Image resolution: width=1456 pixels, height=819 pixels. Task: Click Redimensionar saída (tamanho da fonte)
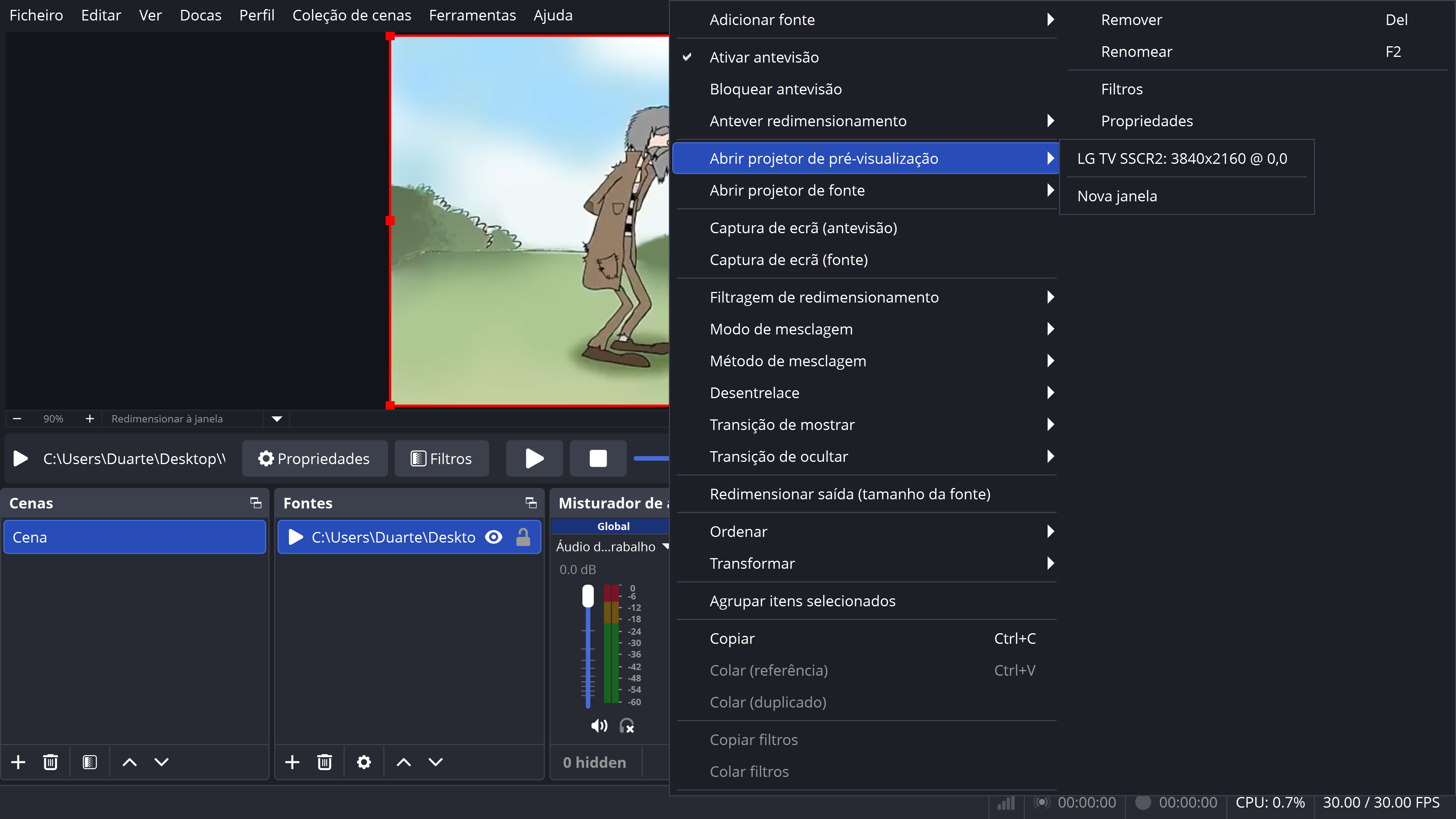(866, 494)
